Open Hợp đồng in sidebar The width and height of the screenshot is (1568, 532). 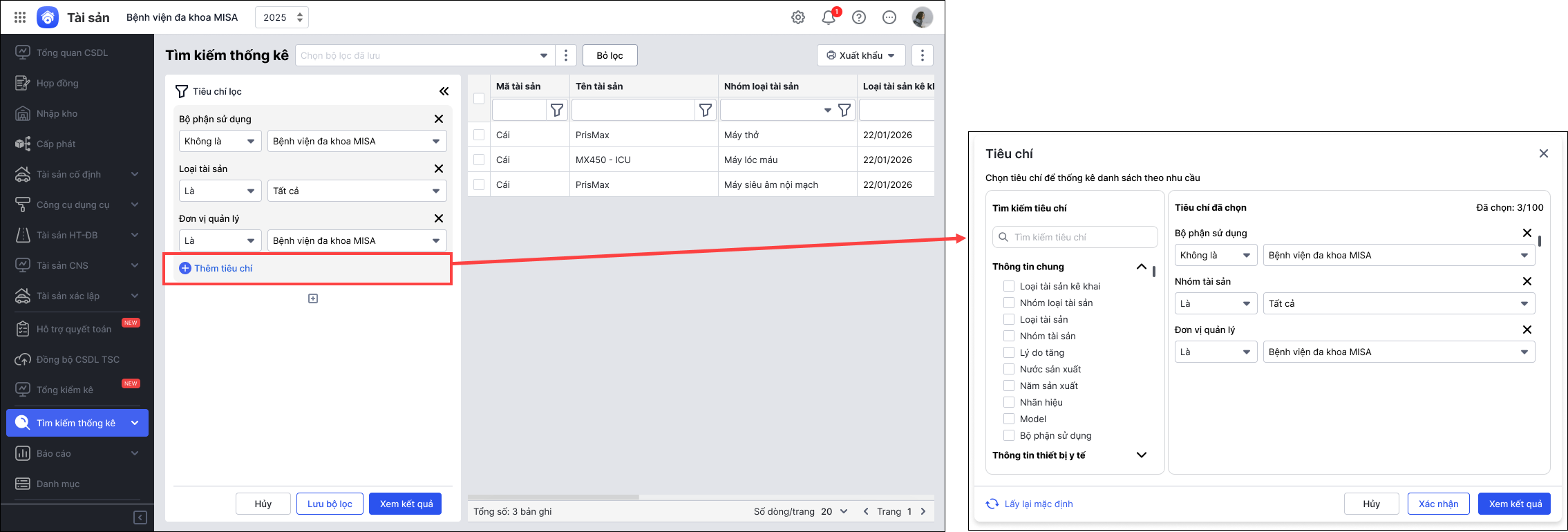77,83
